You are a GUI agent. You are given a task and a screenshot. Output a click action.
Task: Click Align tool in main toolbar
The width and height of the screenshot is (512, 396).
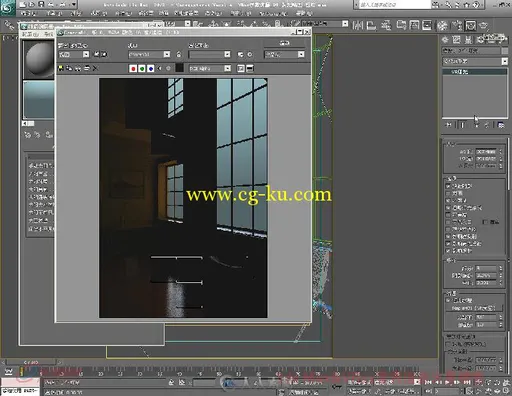pyautogui.click(x=371, y=25)
